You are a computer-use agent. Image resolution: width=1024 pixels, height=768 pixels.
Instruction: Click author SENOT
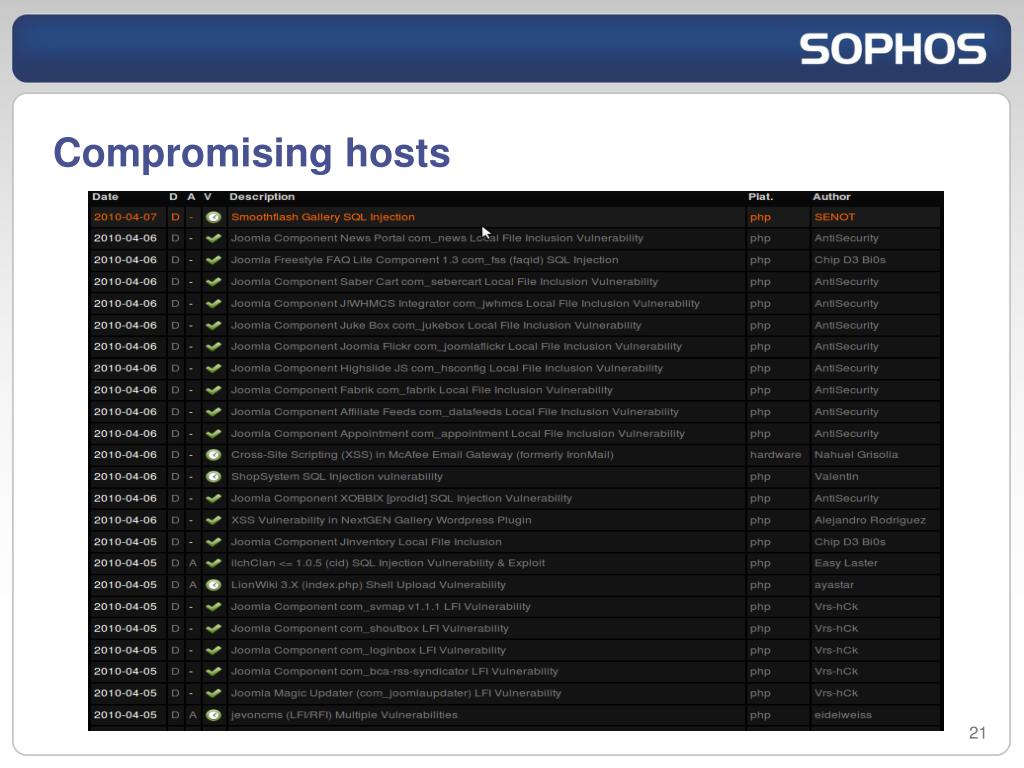(835, 217)
